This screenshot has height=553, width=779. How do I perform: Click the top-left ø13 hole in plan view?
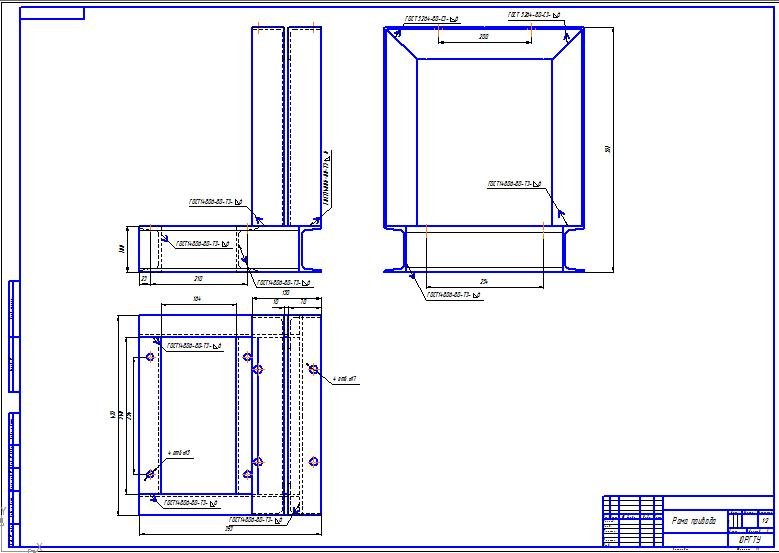[149, 357]
